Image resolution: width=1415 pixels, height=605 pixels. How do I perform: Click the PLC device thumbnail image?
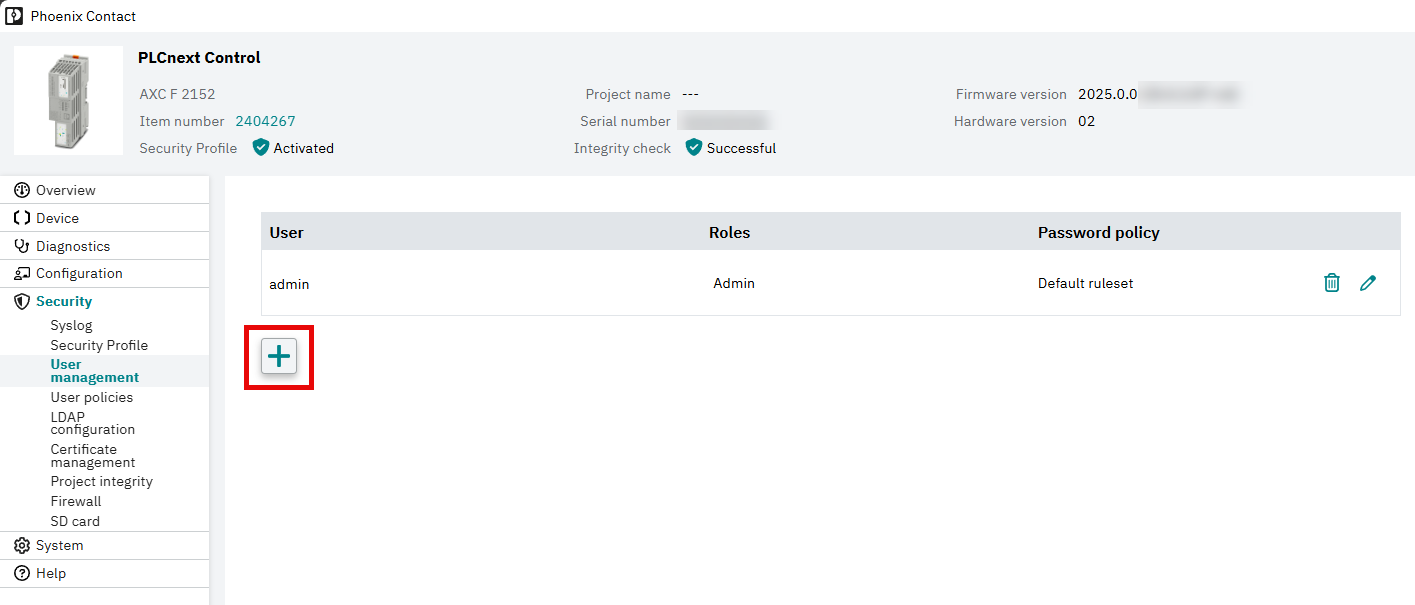(x=68, y=100)
